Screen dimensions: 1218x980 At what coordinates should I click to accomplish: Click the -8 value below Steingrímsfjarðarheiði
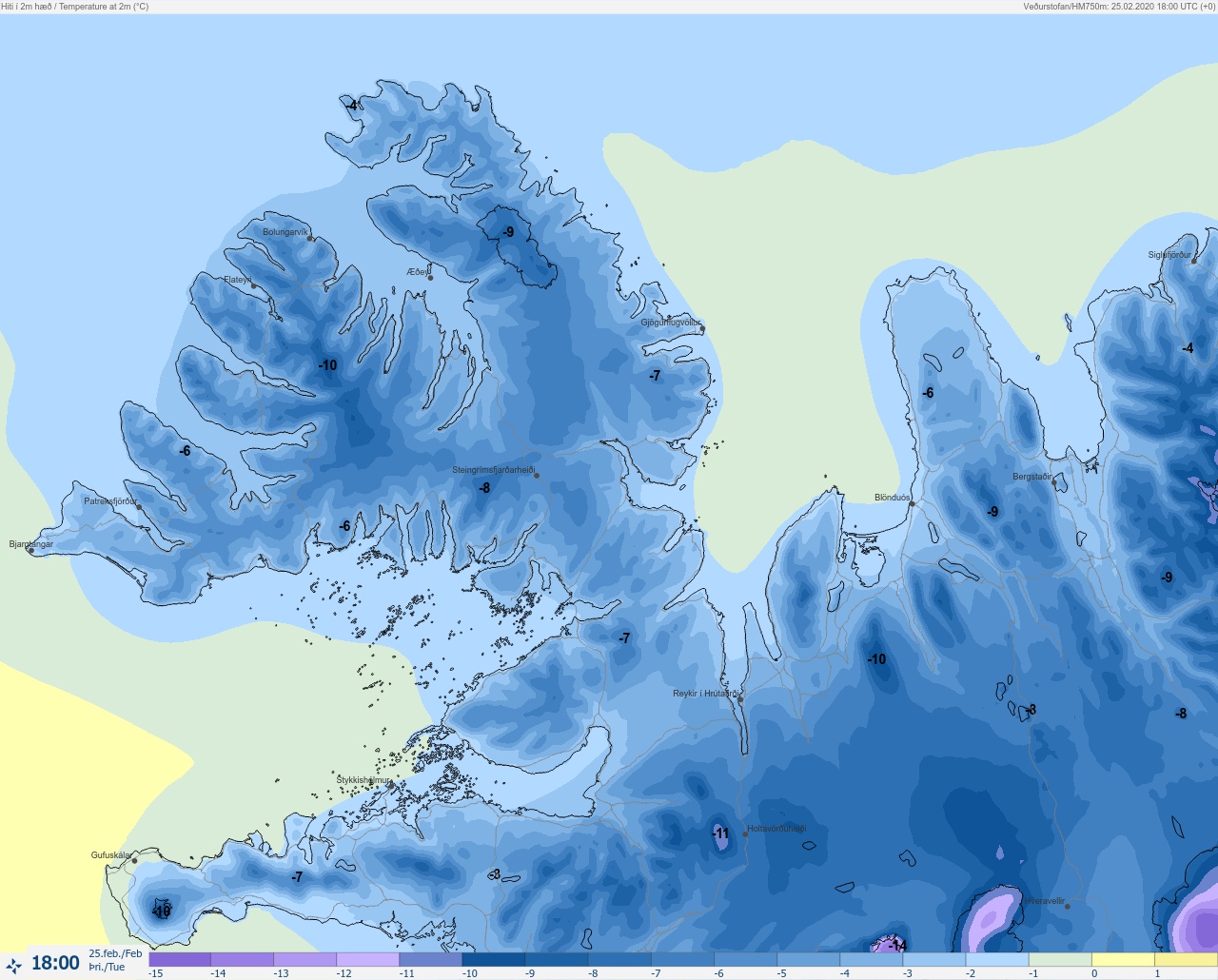pos(484,488)
